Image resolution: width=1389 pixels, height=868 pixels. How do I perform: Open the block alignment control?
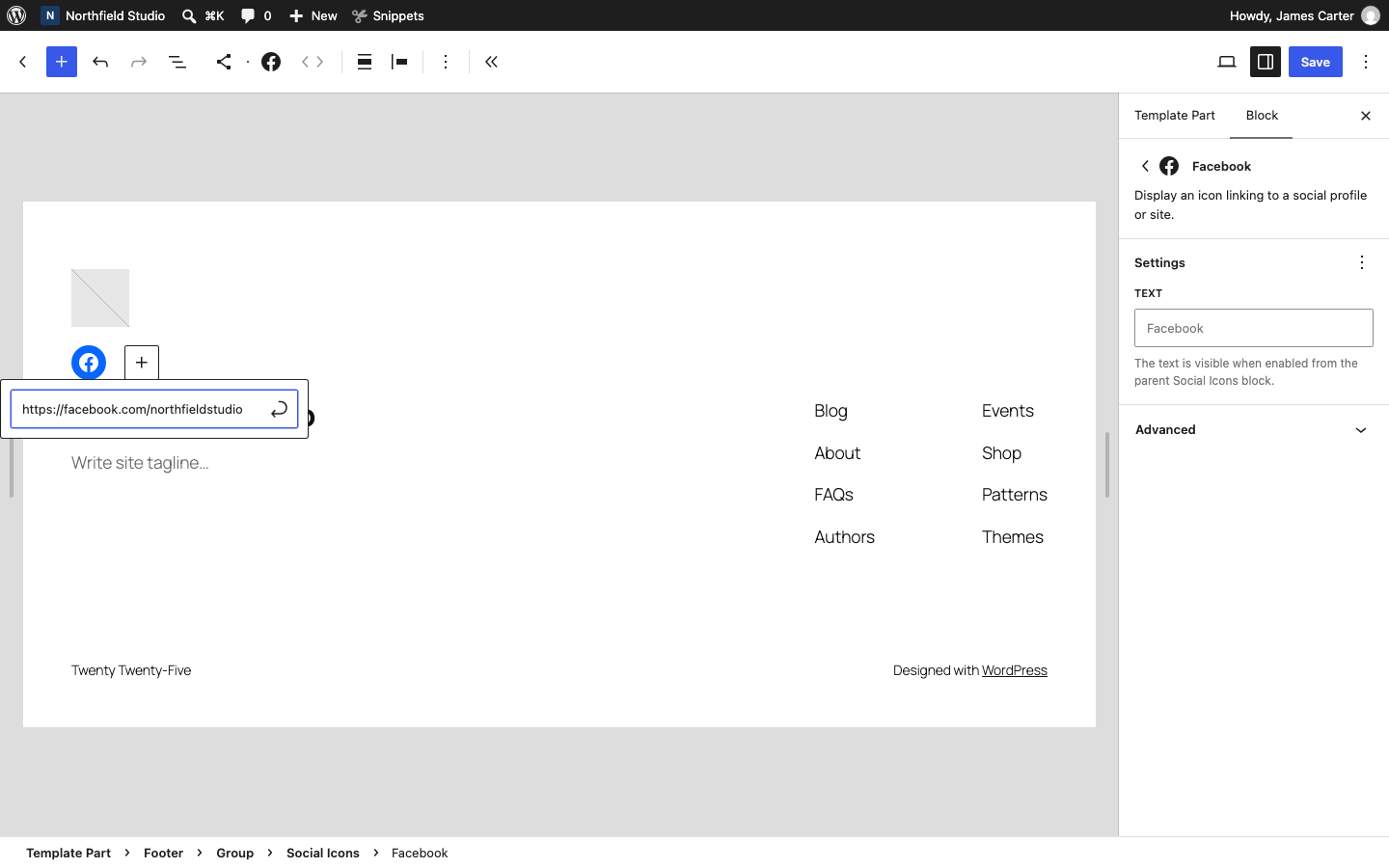point(365,62)
